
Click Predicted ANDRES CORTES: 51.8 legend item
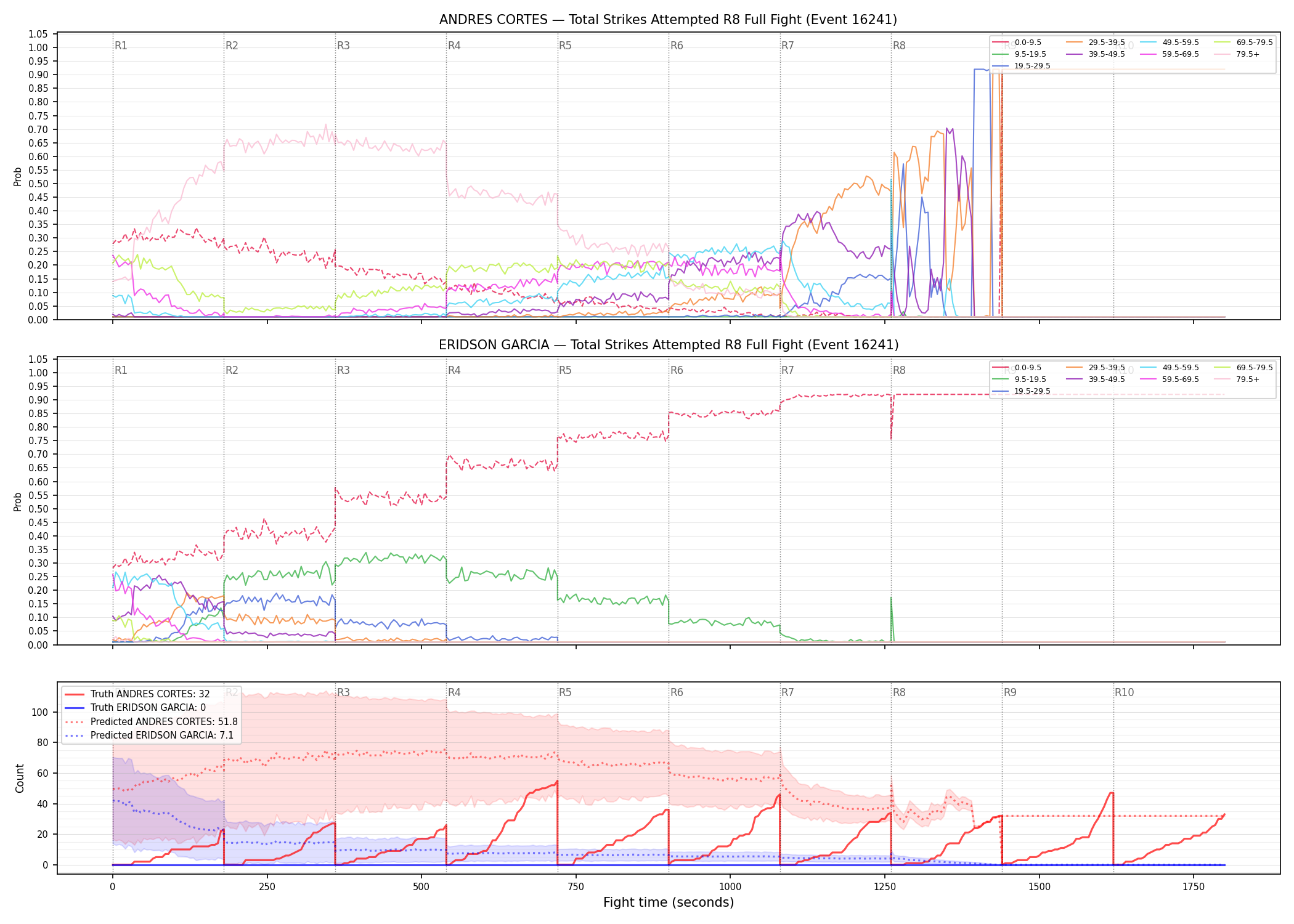point(151,722)
